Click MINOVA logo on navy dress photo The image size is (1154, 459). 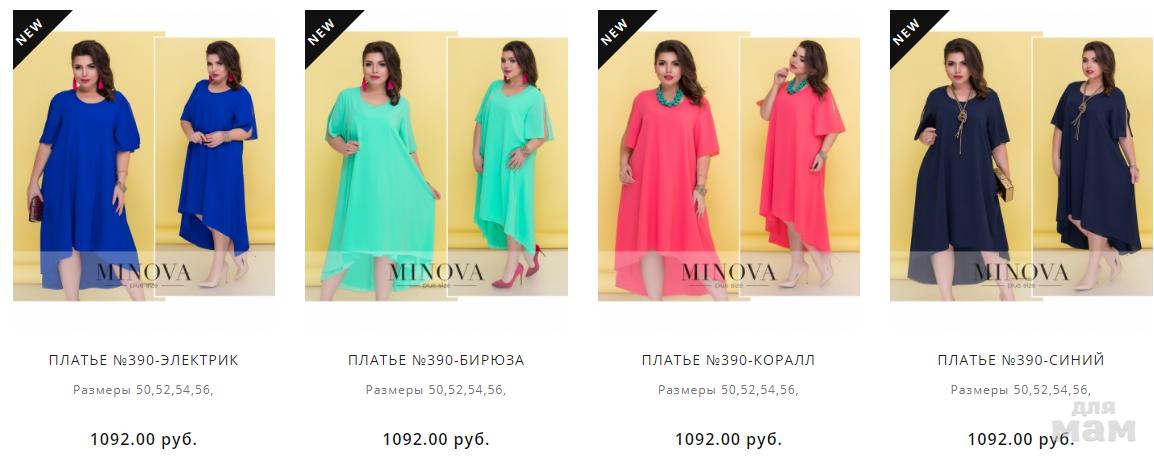[x=1020, y=274]
